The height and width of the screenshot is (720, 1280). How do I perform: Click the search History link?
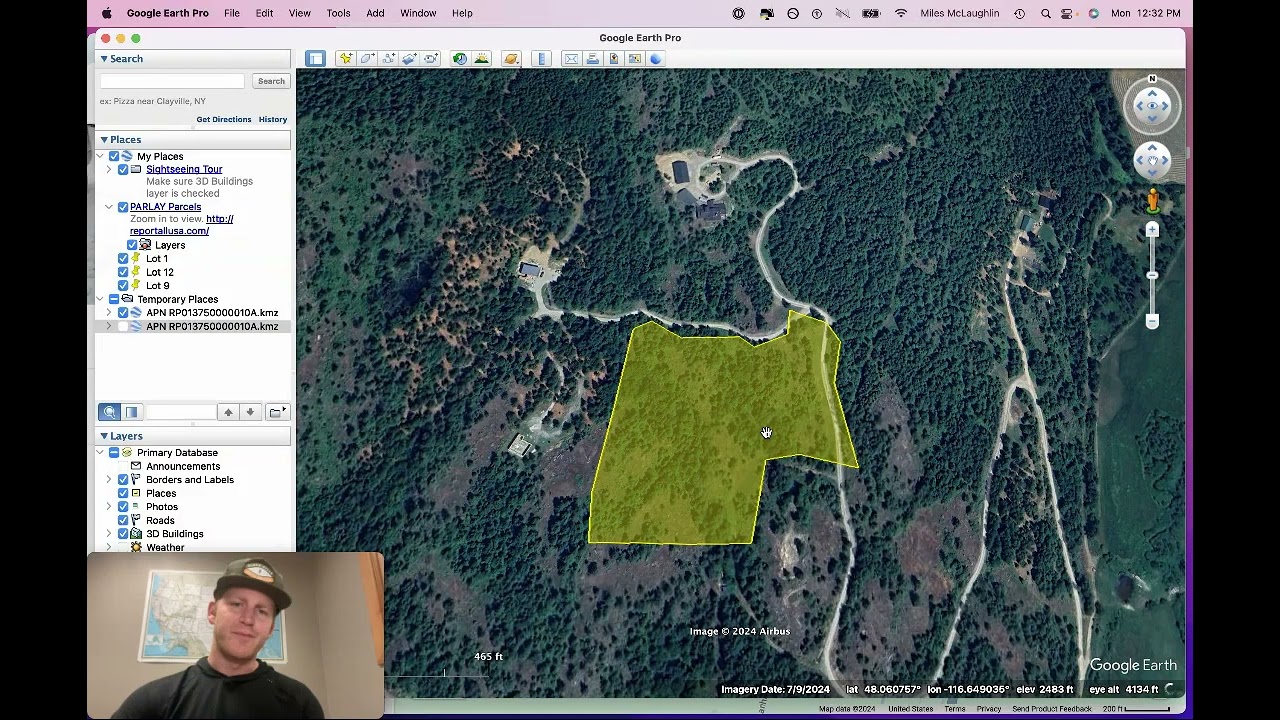coord(273,120)
